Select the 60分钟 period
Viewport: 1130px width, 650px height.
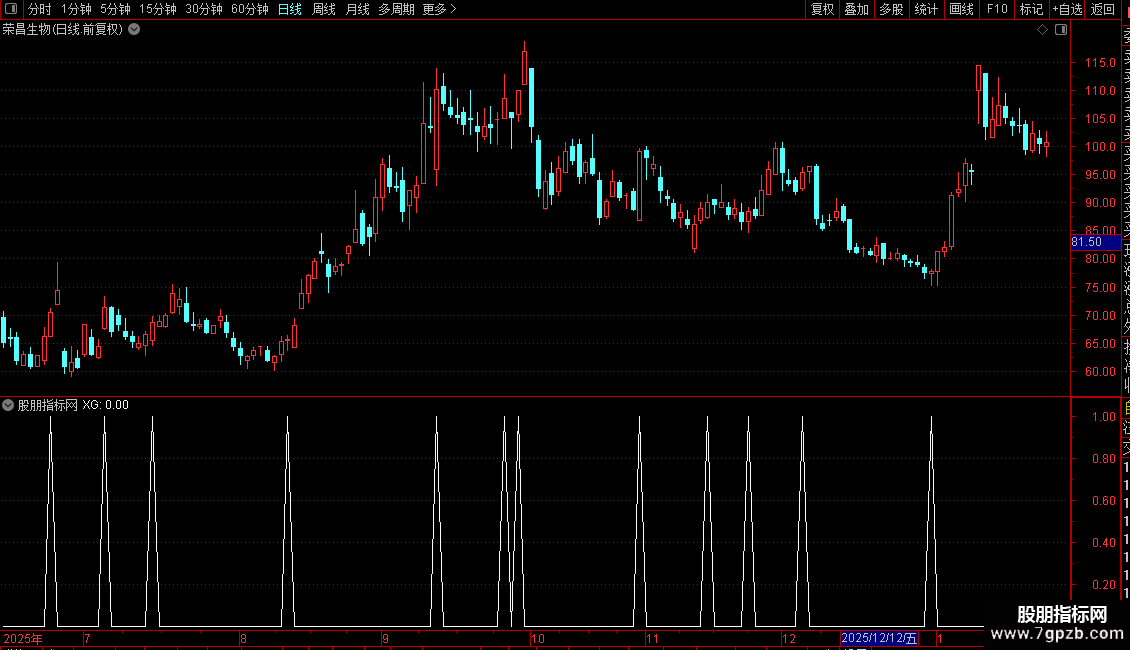[x=250, y=9]
